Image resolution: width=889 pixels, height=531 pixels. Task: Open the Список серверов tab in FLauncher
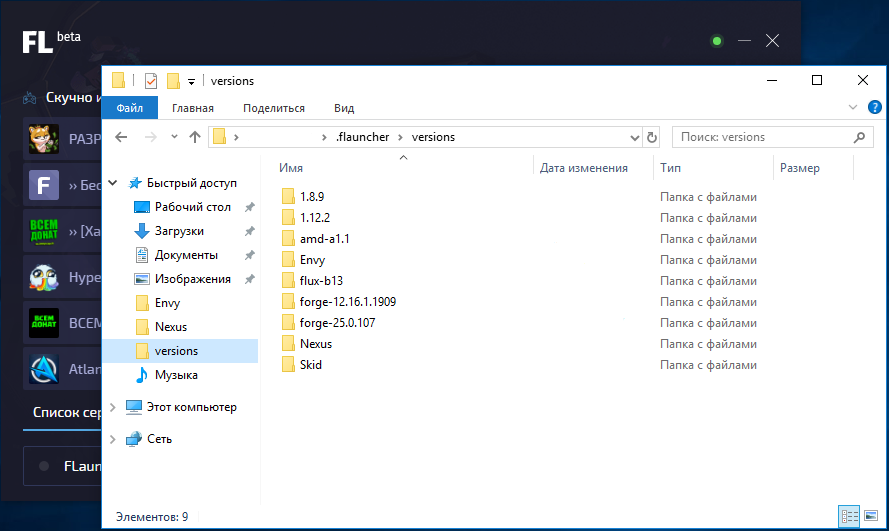[67, 412]
